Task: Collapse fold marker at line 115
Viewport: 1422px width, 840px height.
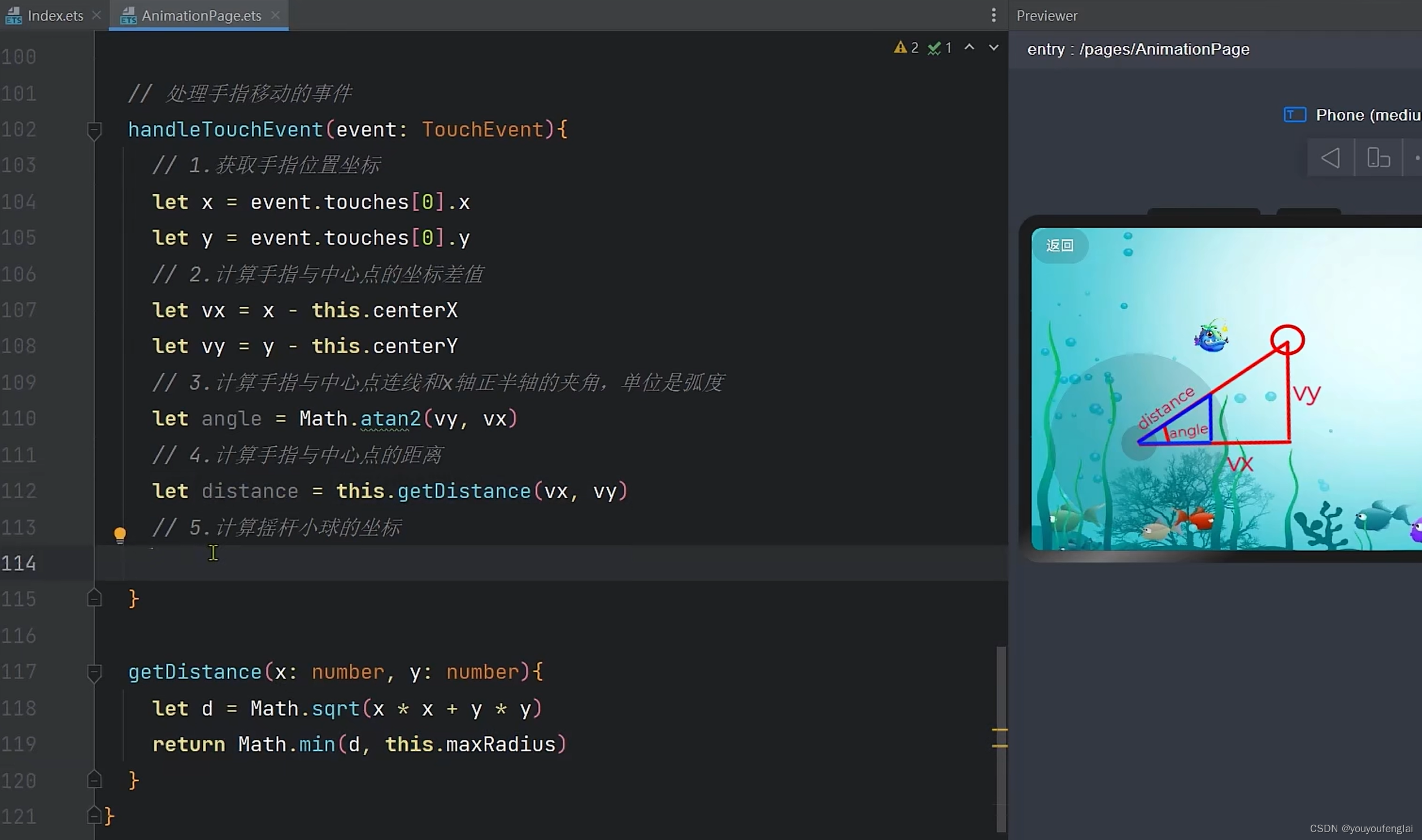Action: point(94,598)
